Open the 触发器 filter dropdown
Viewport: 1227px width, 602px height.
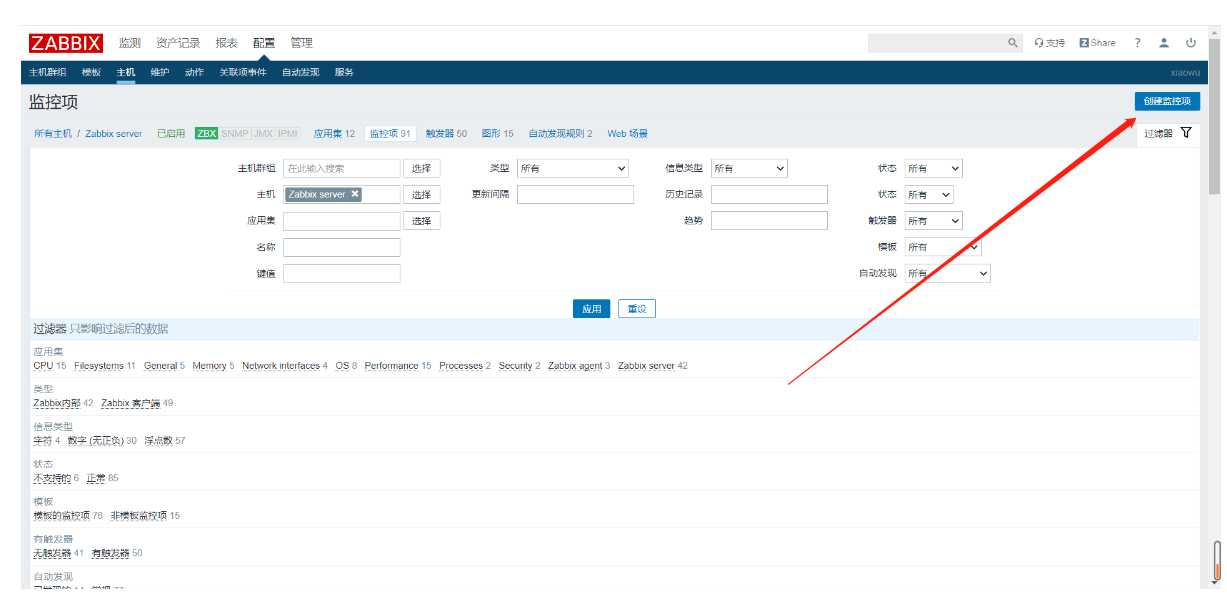[934, 221]
